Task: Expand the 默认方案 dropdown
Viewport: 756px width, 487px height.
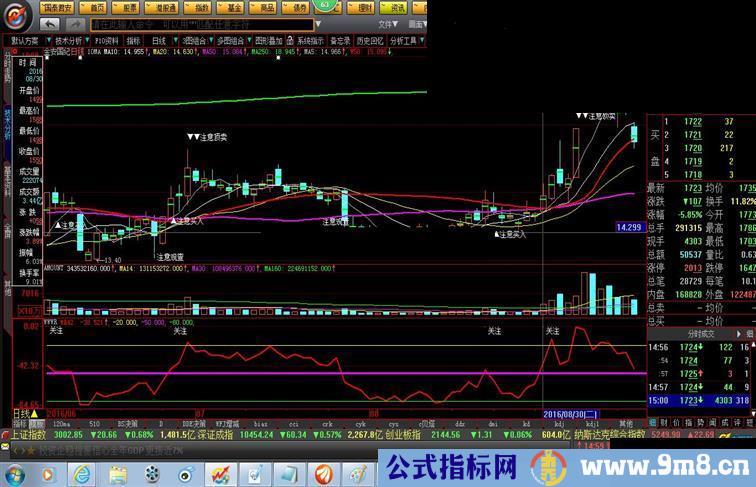Action: tap(26, 41)
